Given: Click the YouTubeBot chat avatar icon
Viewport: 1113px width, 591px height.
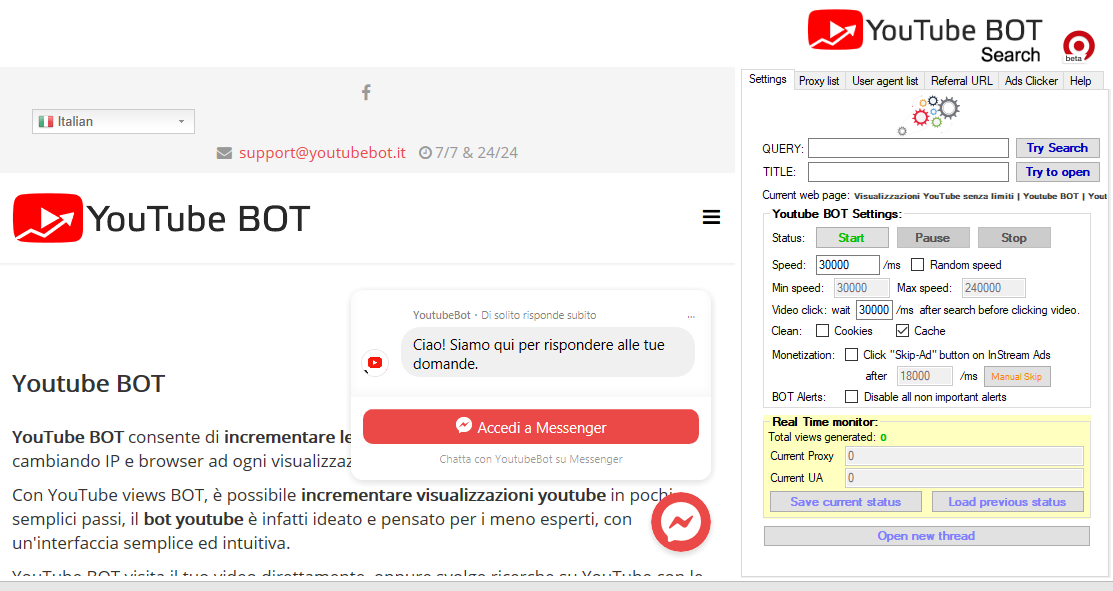Looking at the screenshot, I should [x=375, y=362].
